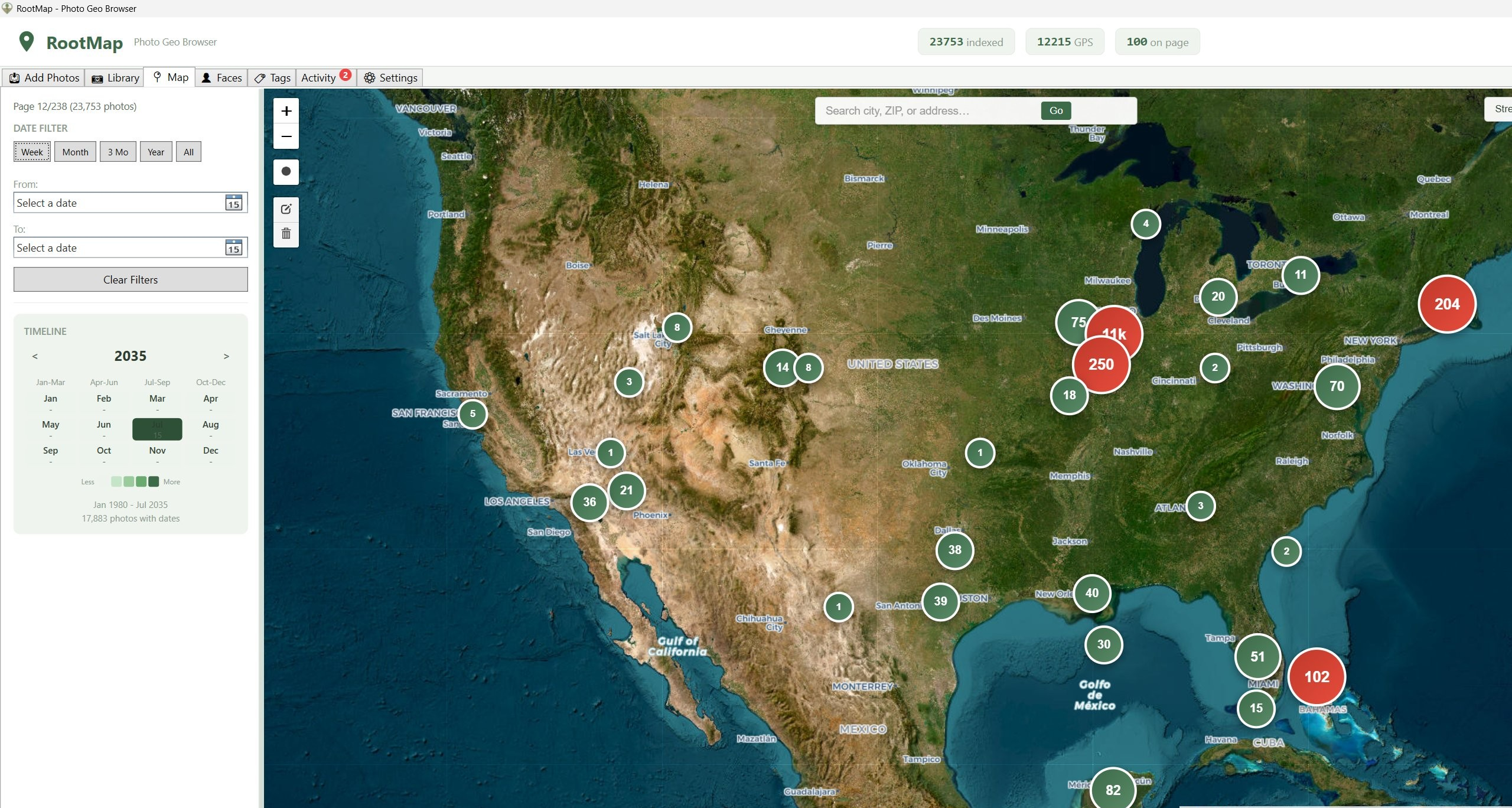
Task: Open the Add Photos tab
Action: (x=44, y=77)
